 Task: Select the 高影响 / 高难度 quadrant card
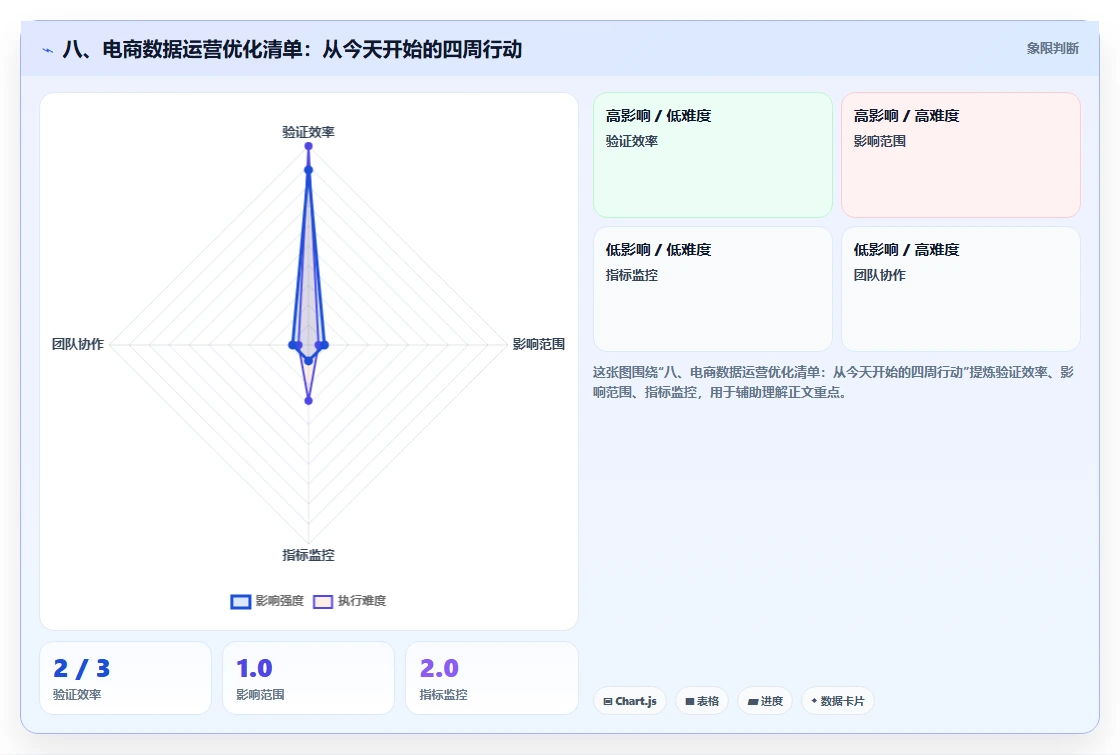[961, 155]
